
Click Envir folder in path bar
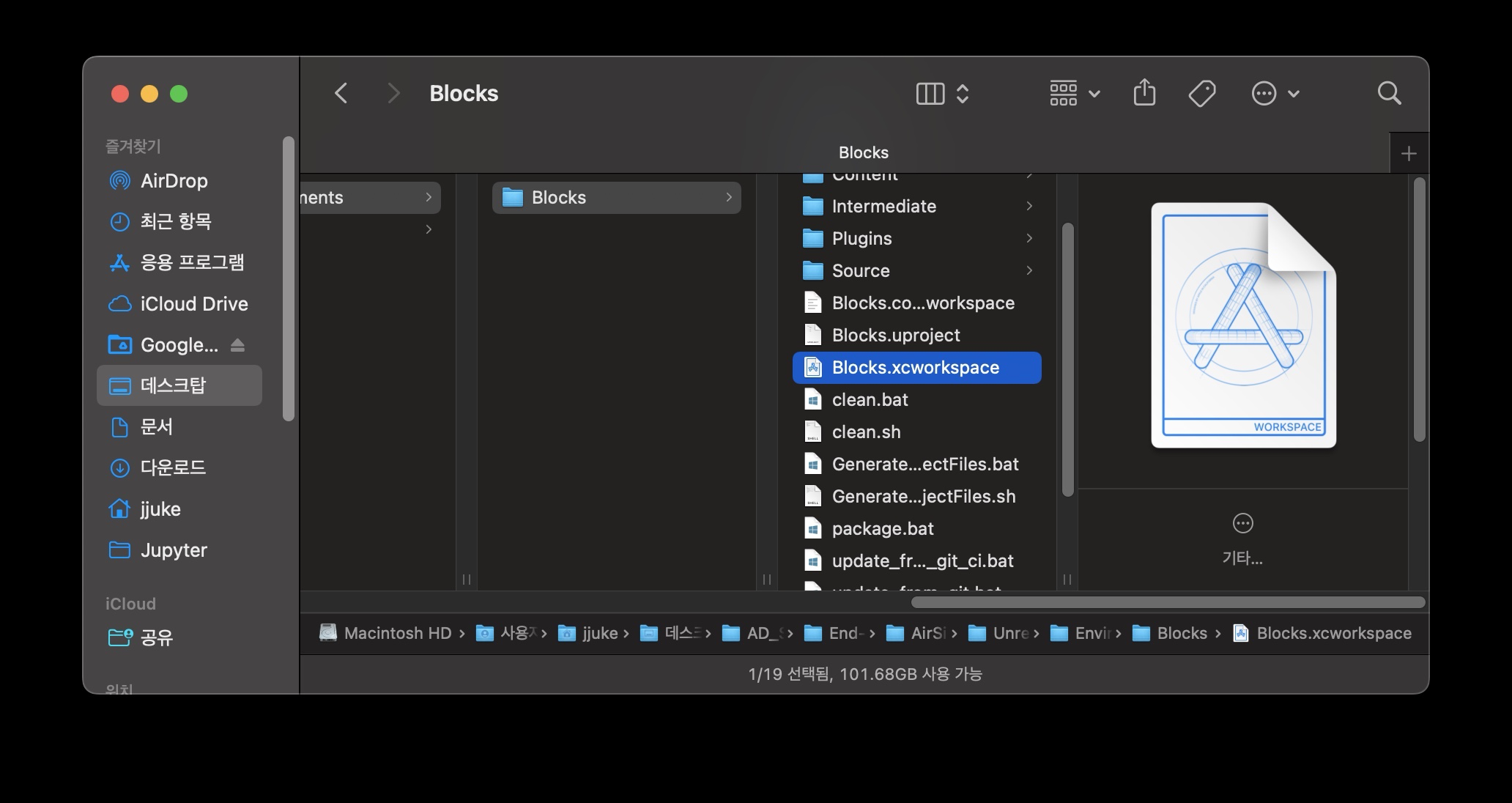pyautogui.click(x=1081, y=633)
